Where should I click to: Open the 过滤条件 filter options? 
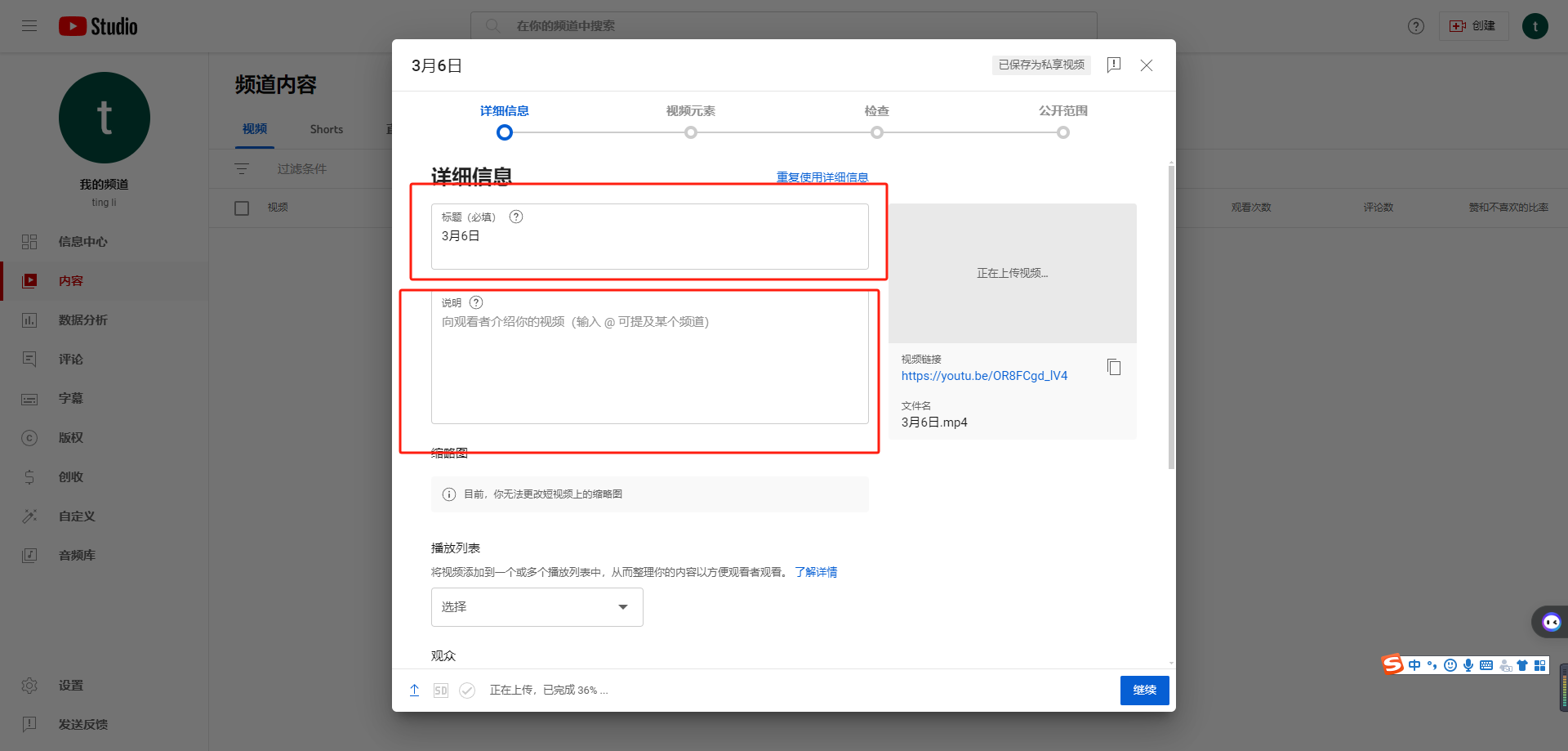(x=301, y=168)
